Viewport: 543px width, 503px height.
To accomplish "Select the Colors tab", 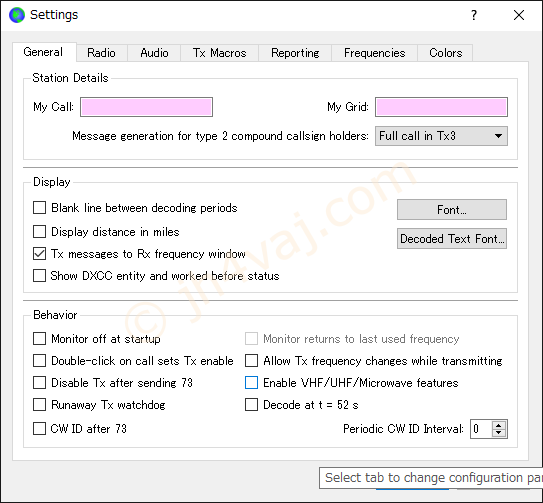I will [x=445, y=53].
